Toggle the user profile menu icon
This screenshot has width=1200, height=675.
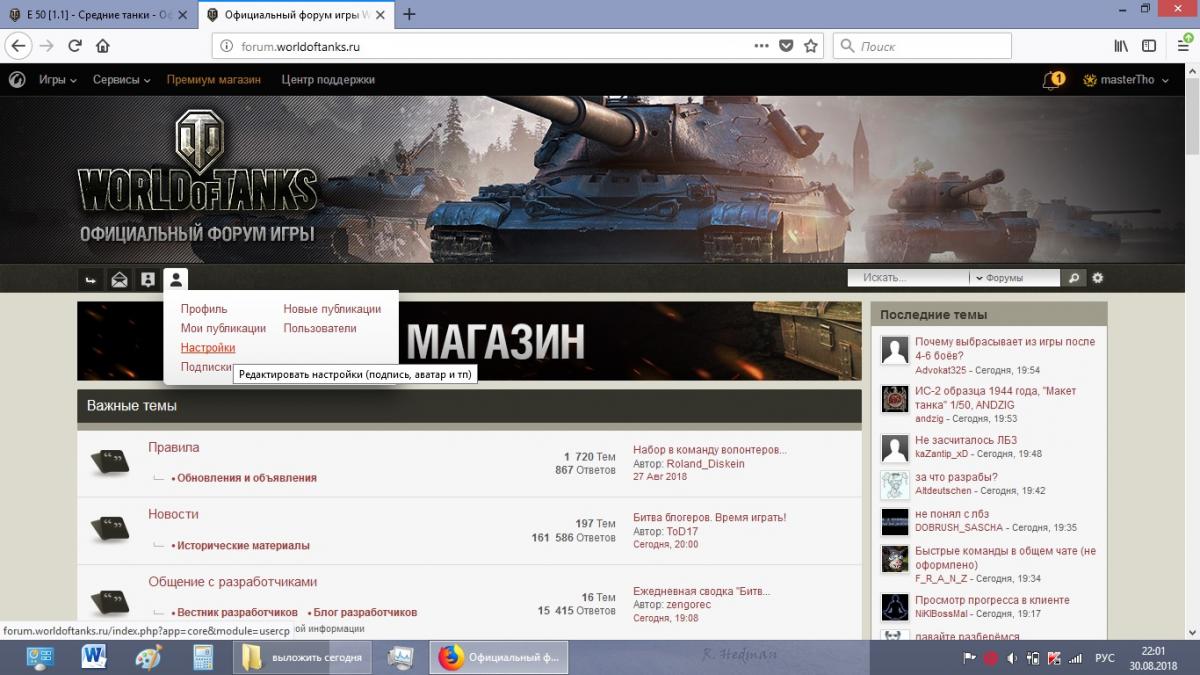(176, 279)
